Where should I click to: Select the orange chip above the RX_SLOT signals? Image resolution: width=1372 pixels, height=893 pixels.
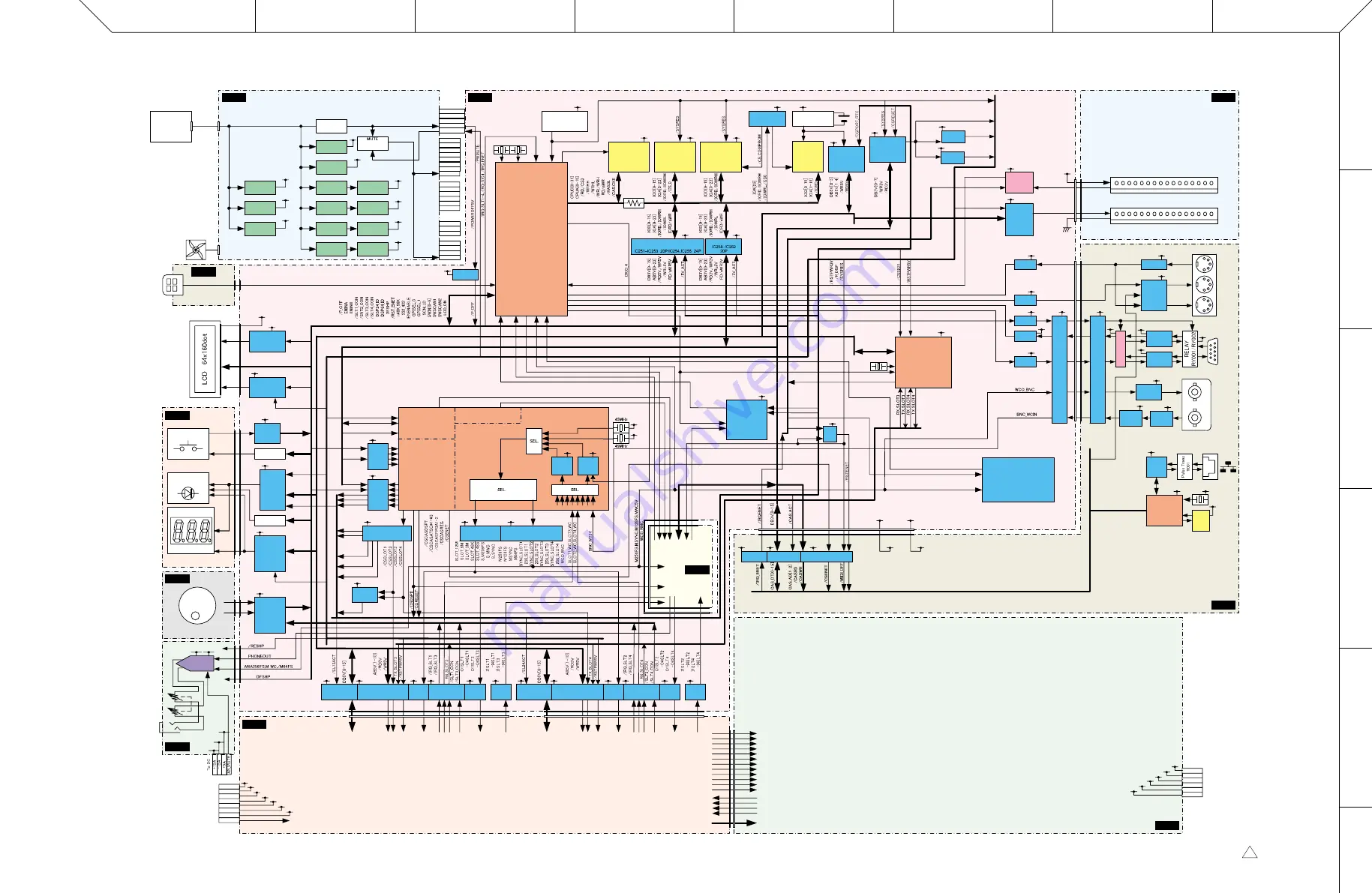(x=923, y=362)
